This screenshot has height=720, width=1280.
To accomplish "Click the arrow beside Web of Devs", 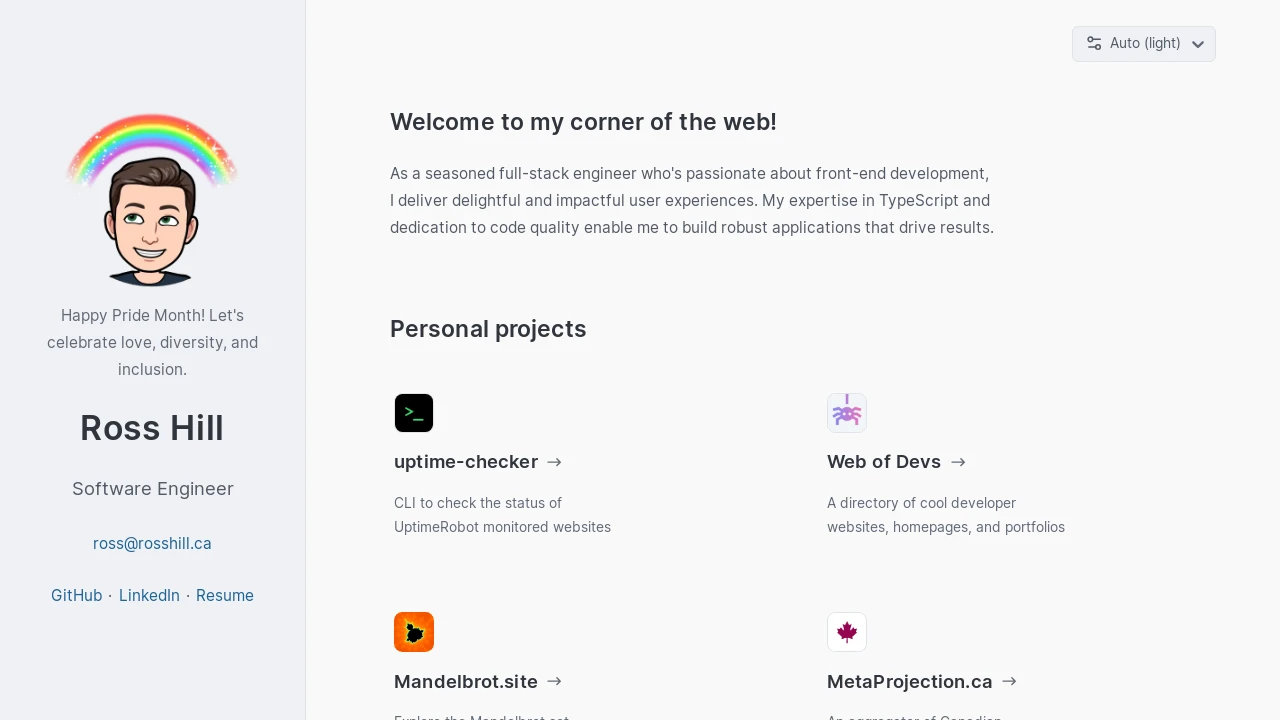I will coord(958,462).
